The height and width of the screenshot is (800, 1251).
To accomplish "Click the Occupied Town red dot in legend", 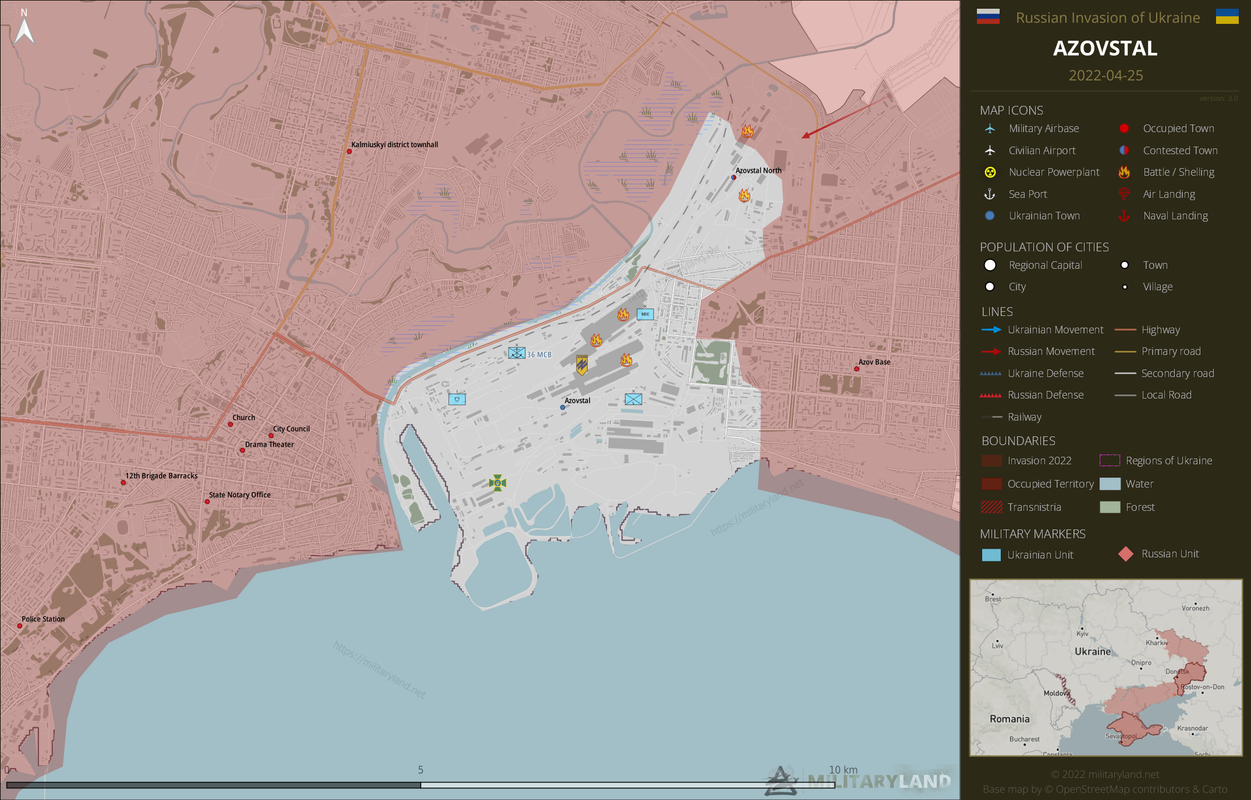I will [x=1125, y=129].
